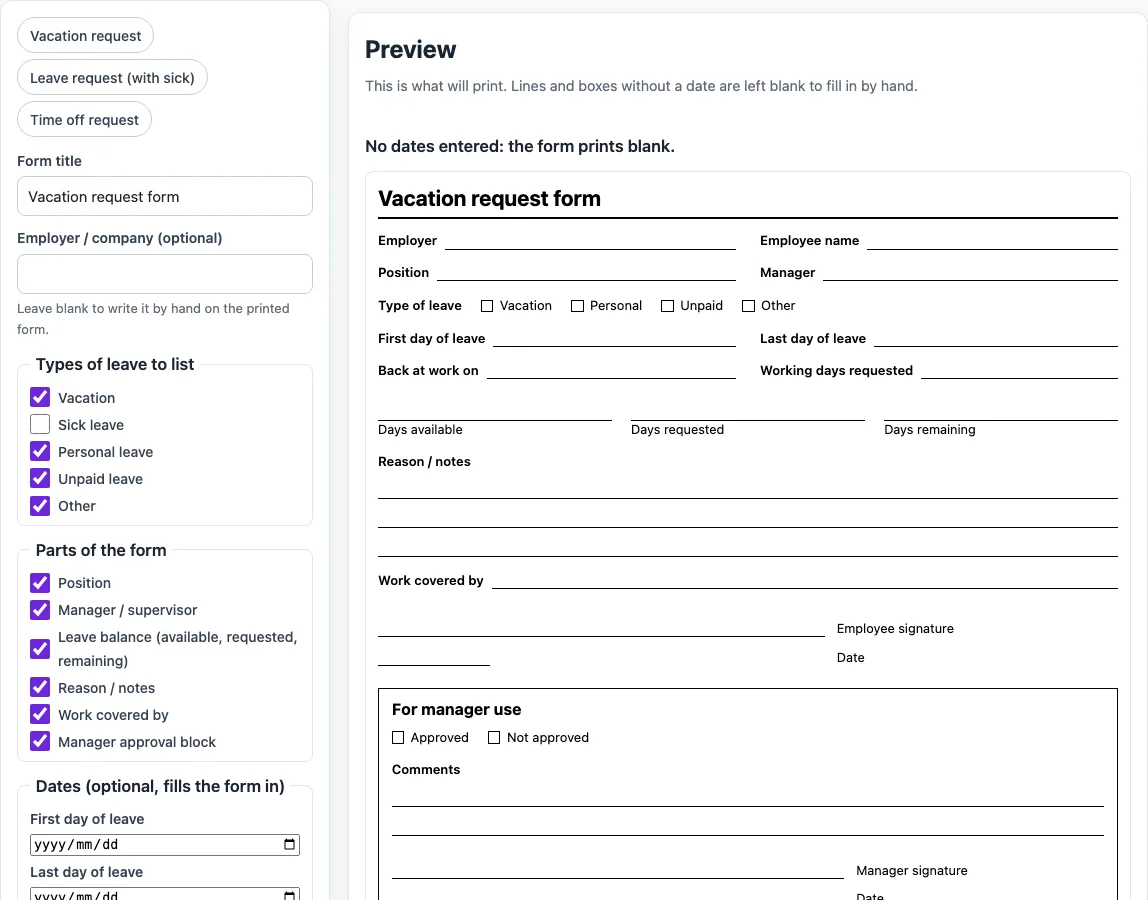This screenshot has width=1148, height=900.
Task: Disable the Position form part
Action: pyautogui.click(x=40, y=583)
